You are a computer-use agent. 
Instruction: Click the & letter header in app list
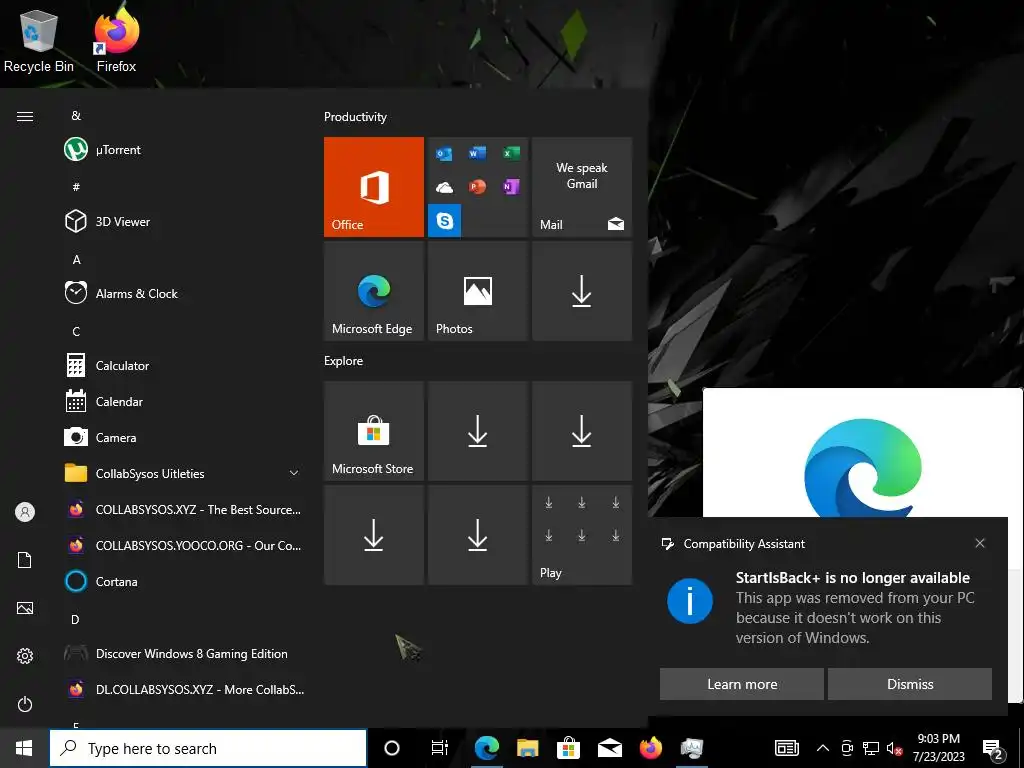tap(76, 116)
